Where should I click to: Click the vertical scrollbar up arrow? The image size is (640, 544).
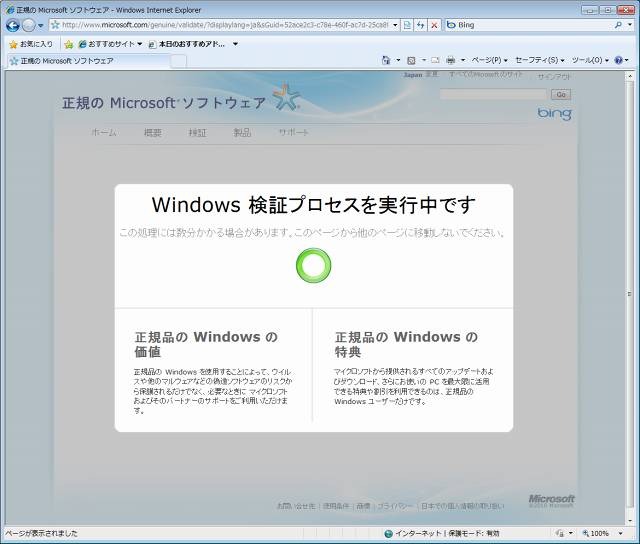(x=630, y=76)
